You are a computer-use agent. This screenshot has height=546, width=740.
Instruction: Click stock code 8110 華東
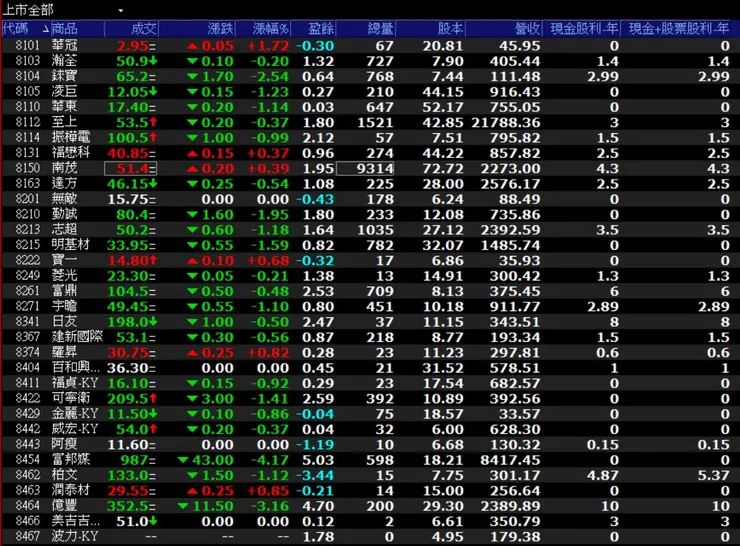[27, 107]
